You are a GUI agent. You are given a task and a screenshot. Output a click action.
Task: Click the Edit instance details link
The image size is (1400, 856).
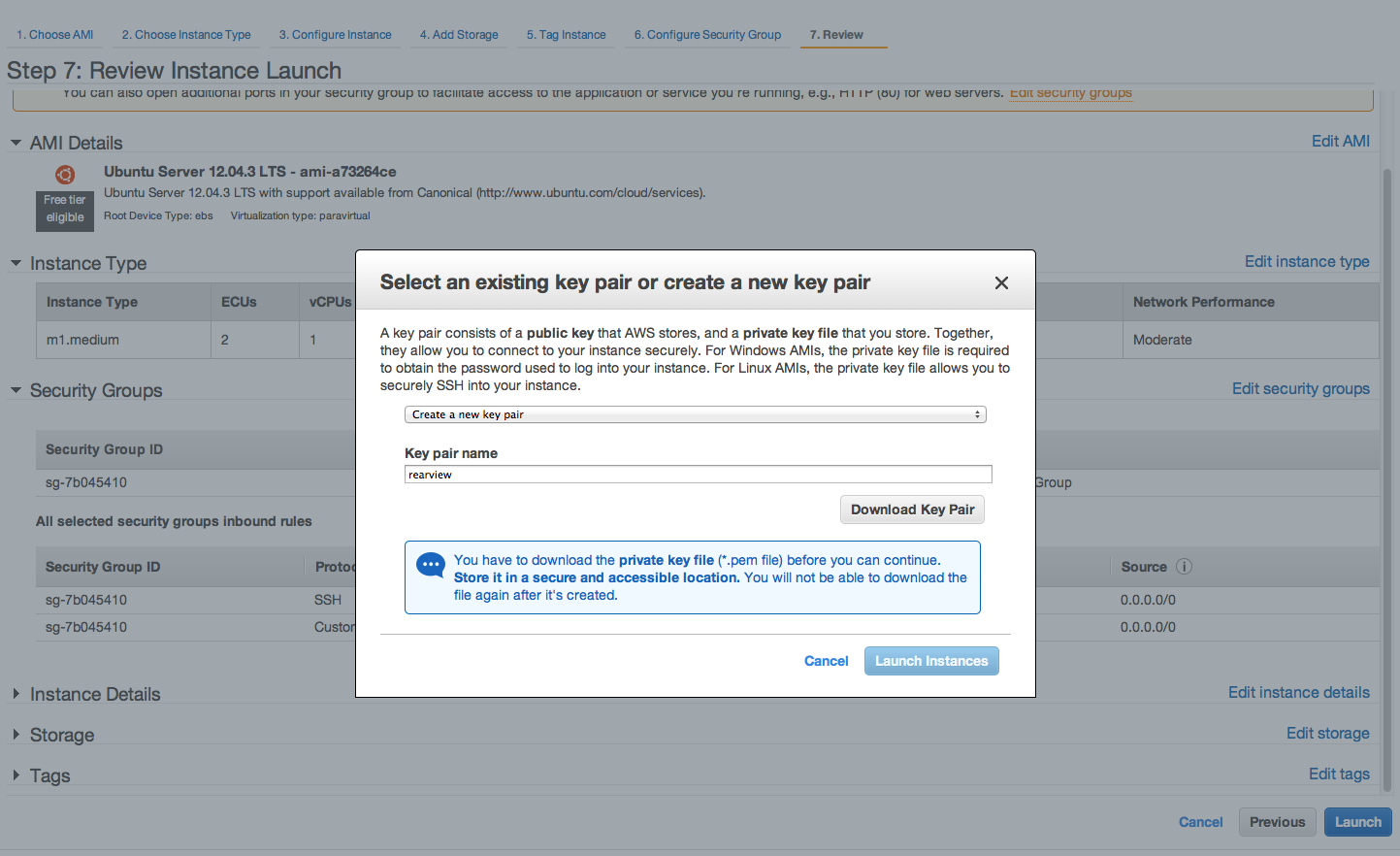coord(1299,692)
